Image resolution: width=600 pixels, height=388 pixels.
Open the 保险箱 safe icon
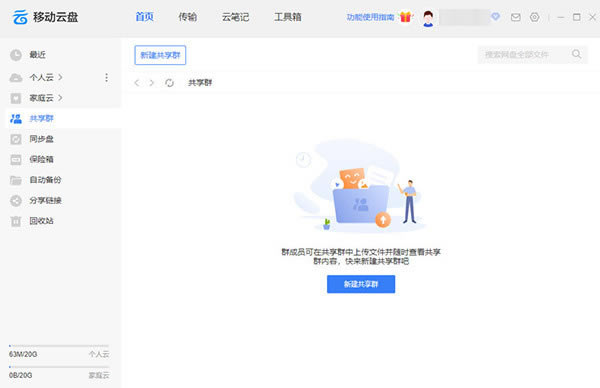point(16,160)
